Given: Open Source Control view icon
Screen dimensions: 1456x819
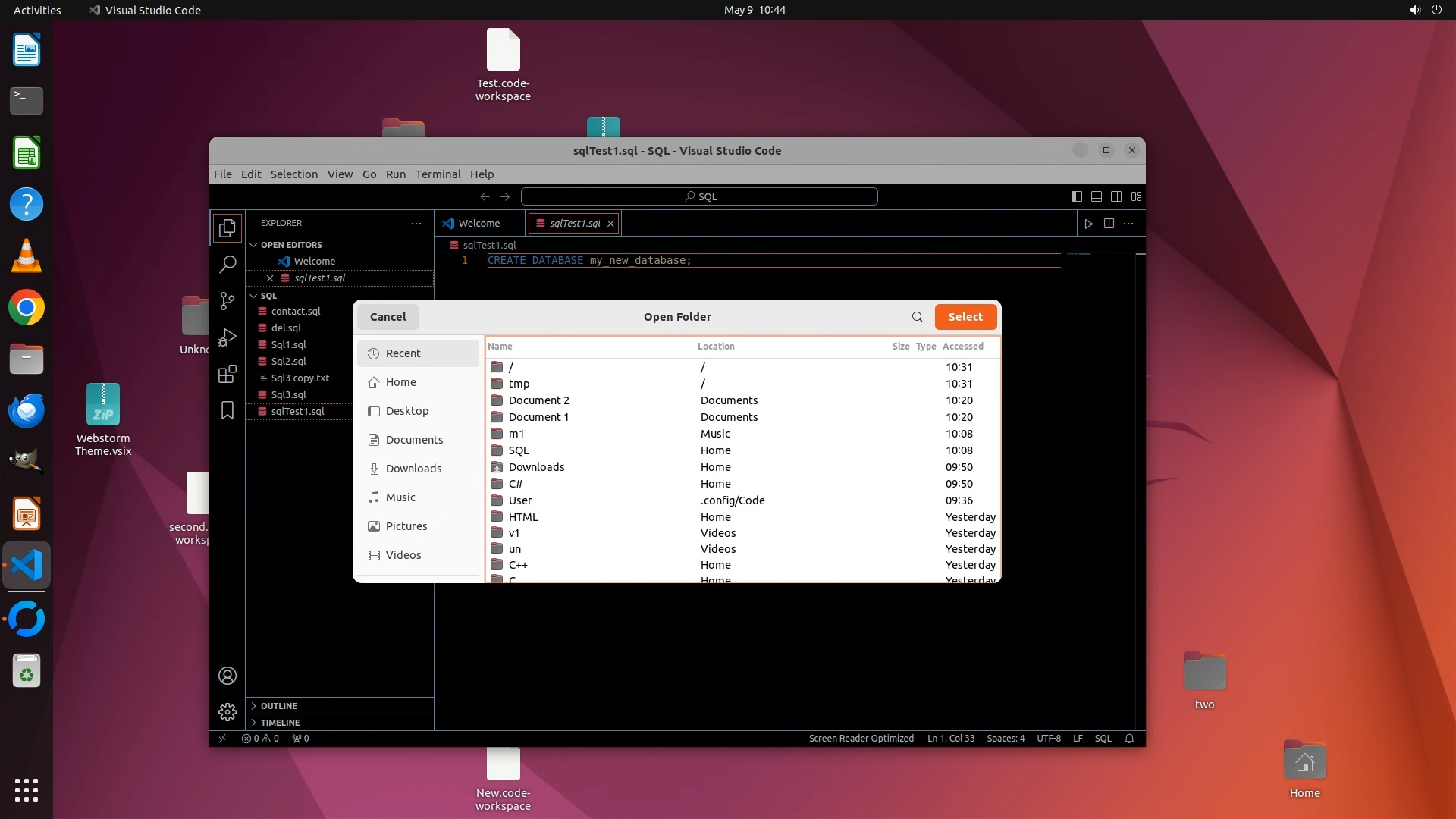Looking at the screenshot, I should pyautogui.click(x=227, y=301).
